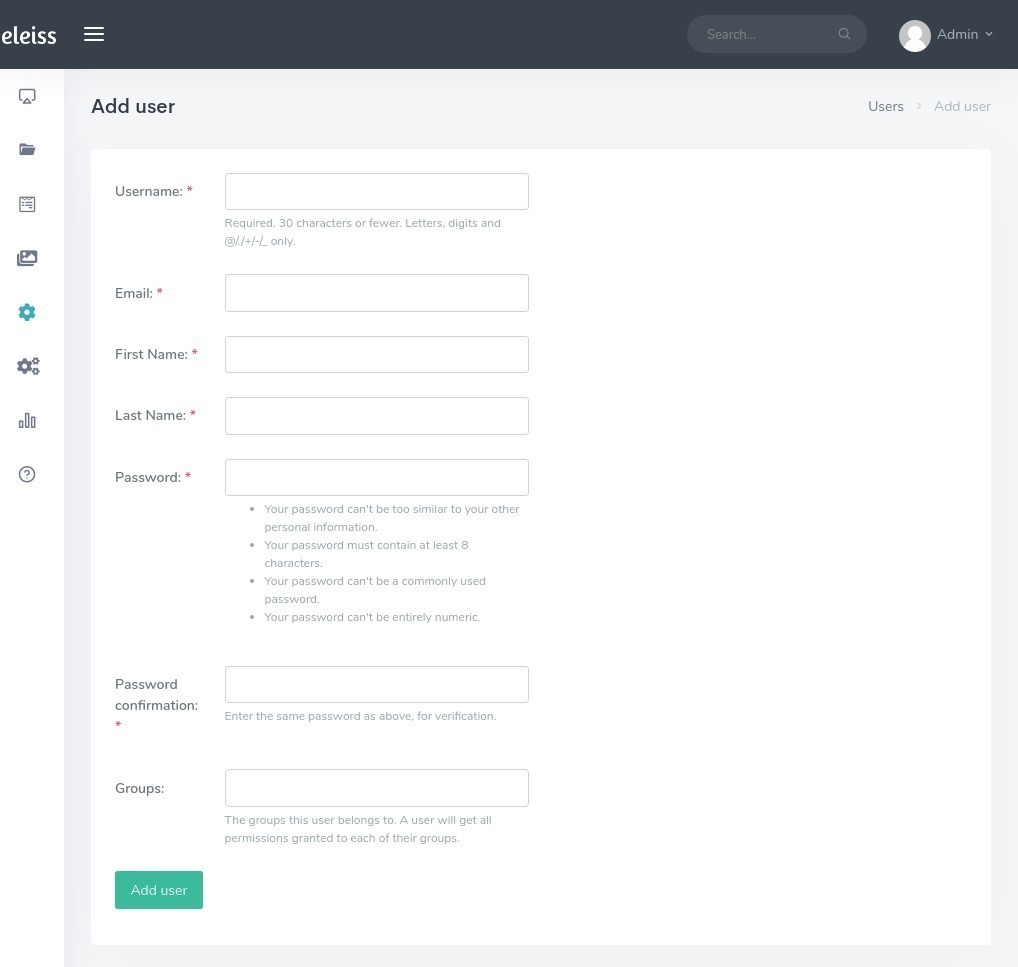This screenshot has width=1018, height=967.
Task: Expand the Admin user dropdown
Action: (x=965, y=34)
